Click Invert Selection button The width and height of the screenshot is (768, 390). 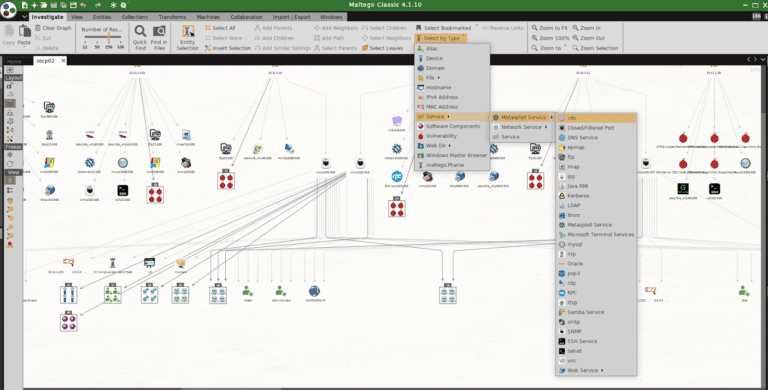228,48
